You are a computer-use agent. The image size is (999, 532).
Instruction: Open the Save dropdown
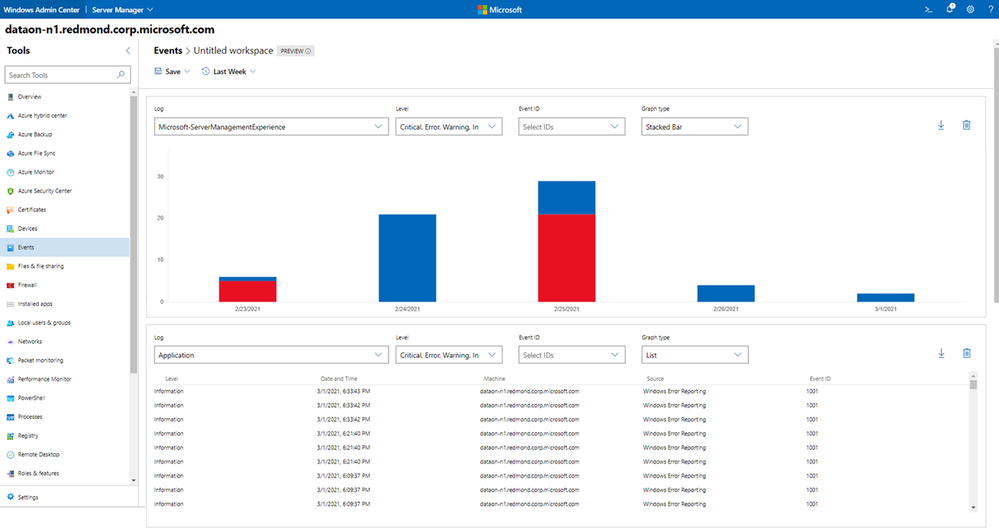tap(172, 71)
